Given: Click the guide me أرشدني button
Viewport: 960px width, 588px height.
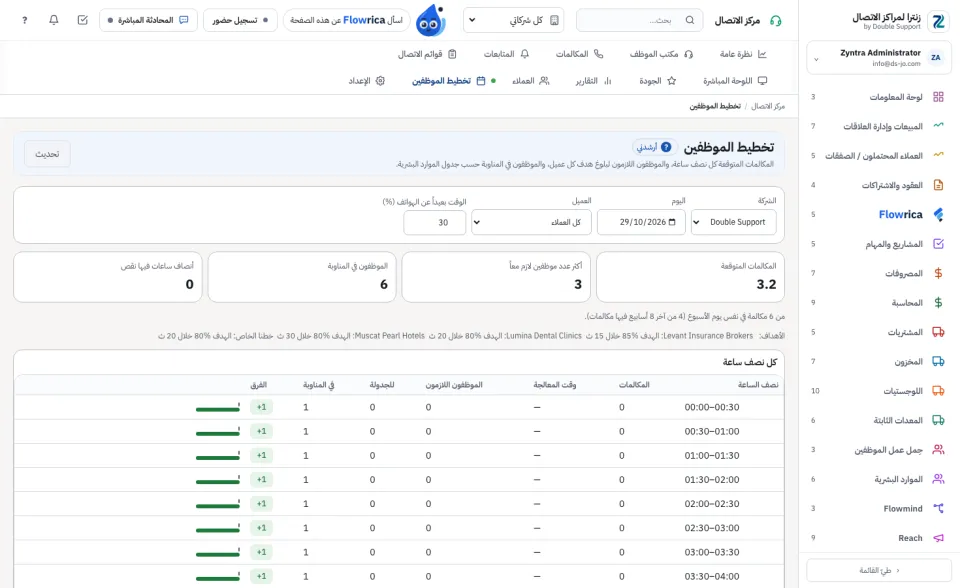Looking at the screenshot, I should point(656,147).
